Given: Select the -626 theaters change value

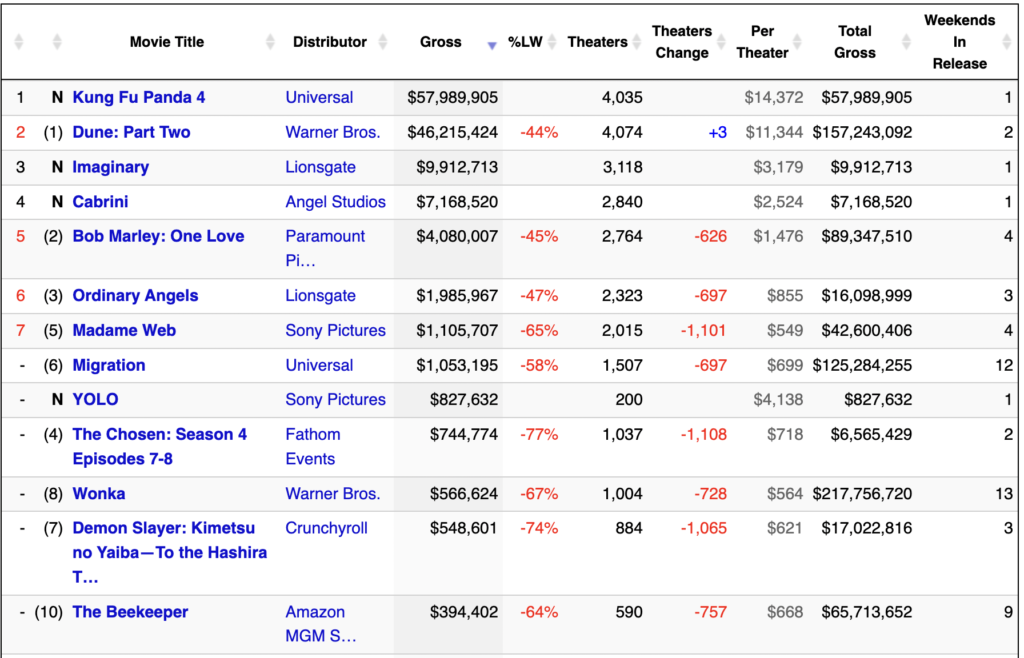Looking at the screenshot, I should coord(710,236).
